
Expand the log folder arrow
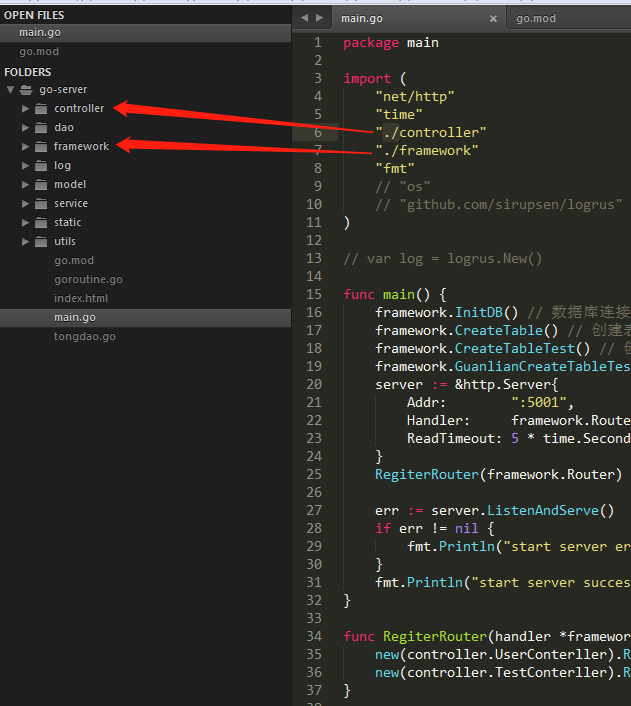[26, 165]
